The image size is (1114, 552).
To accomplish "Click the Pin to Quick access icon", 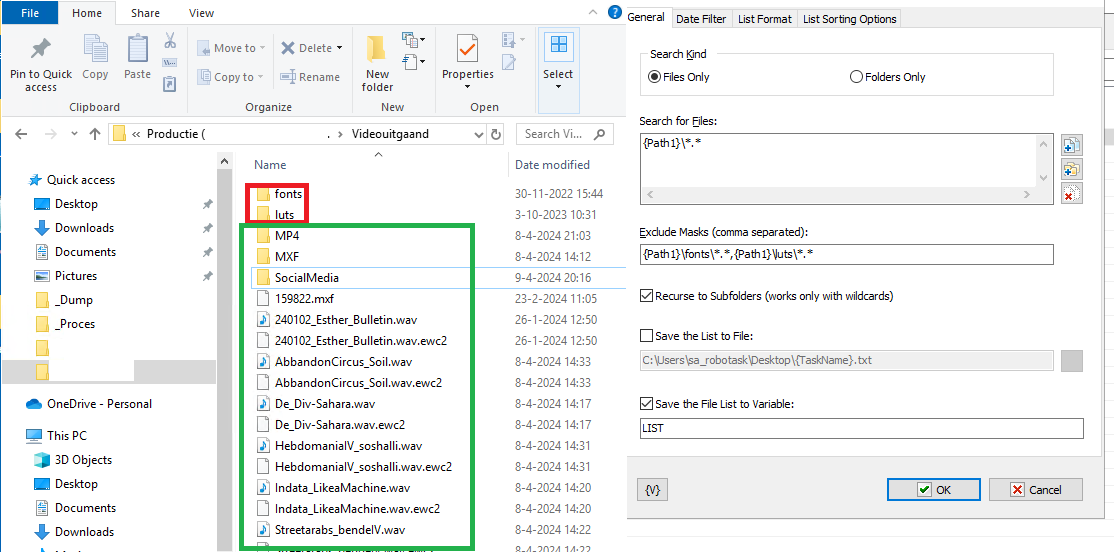I will click(x=41, y=50).
